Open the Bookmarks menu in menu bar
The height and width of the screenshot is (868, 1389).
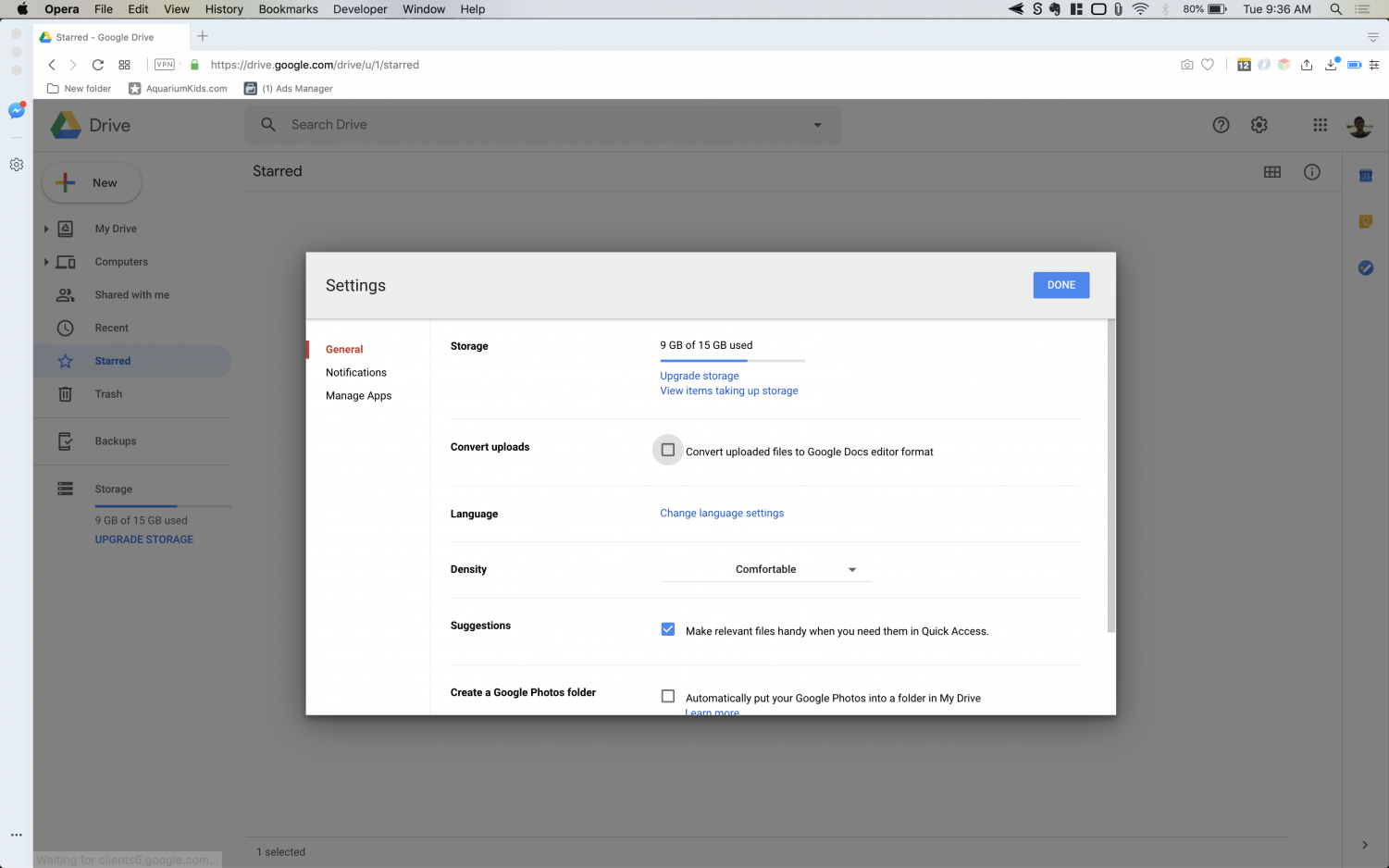(x=288, y=9)
